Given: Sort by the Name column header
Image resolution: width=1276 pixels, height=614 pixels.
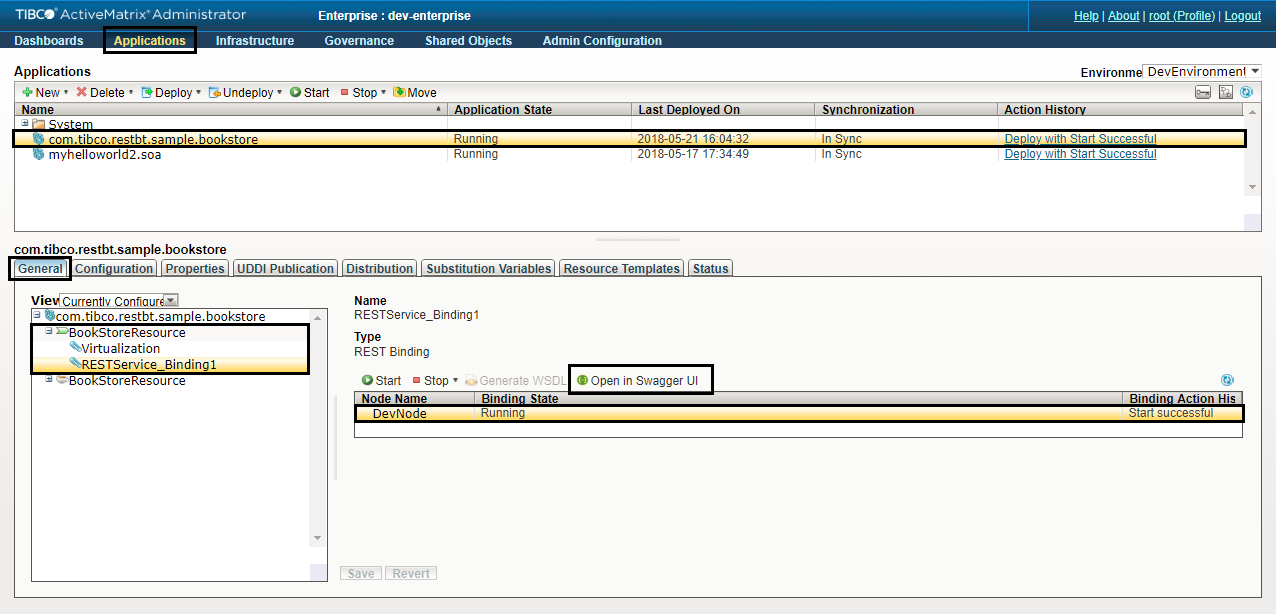Looking at the screenshot, I should coord(231,110).
